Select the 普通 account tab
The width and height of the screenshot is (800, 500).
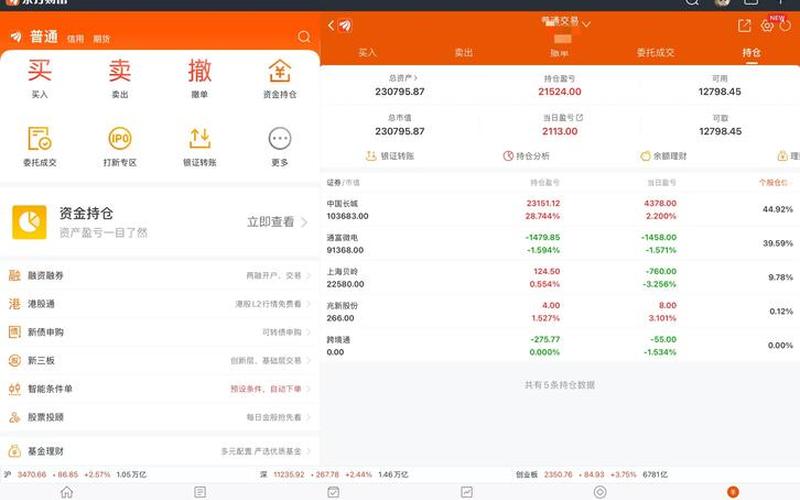(x=44, y=37)
